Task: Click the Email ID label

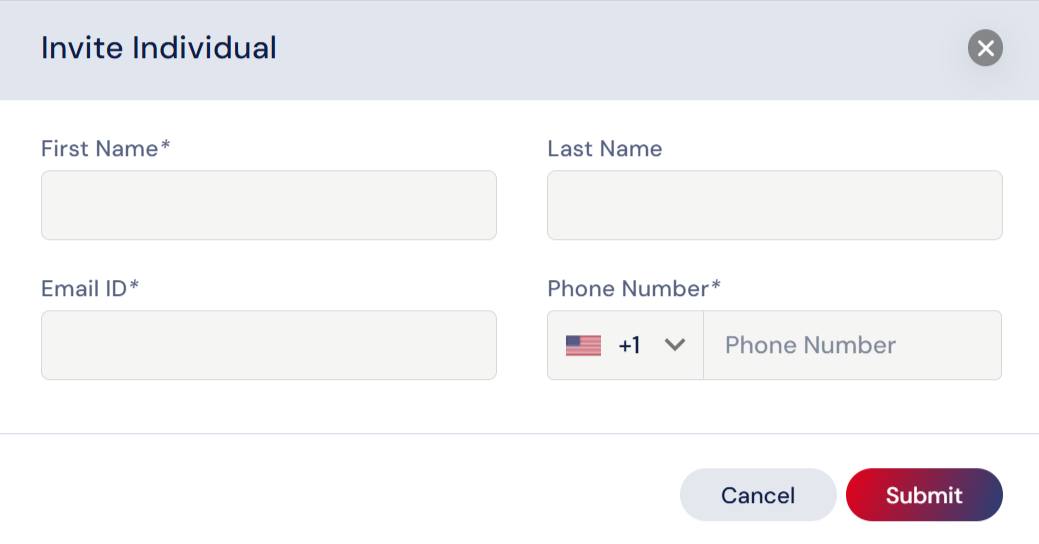Action: (84, 288)
